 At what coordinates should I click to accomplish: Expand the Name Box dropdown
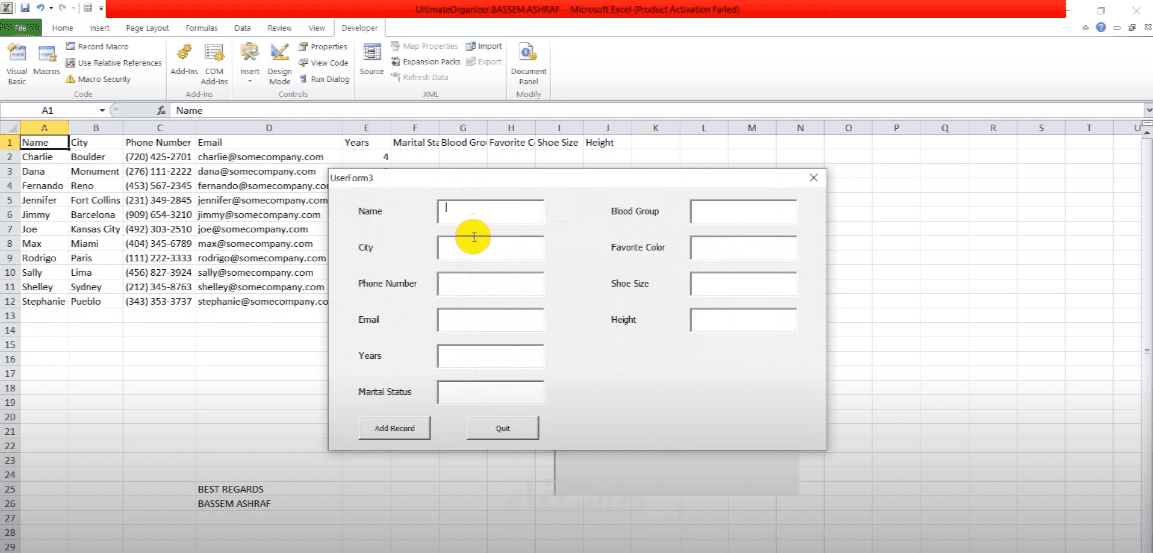pos(102,110)
